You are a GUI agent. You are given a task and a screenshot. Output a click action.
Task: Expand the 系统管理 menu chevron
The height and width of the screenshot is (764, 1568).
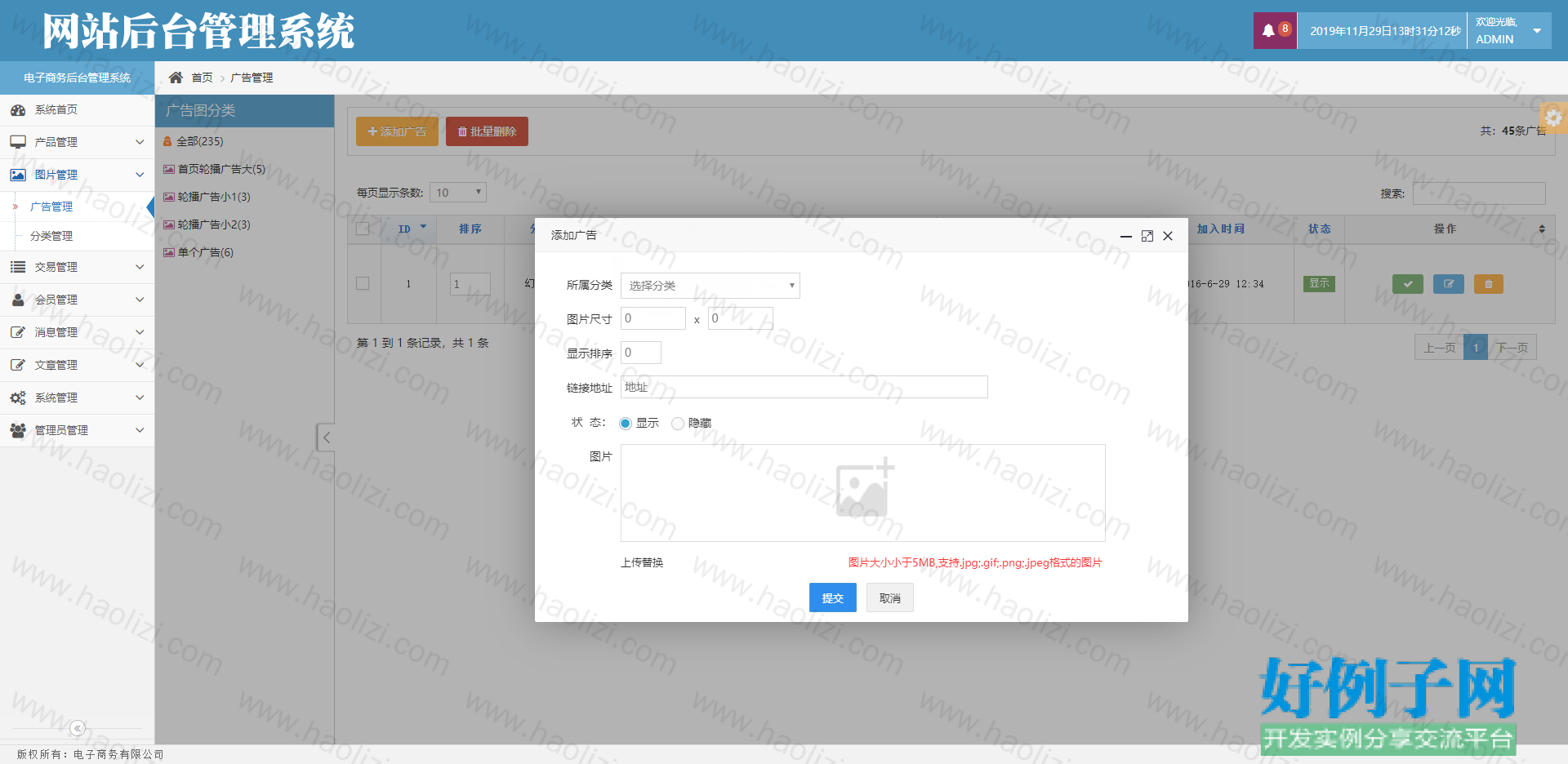tap(140, 398)
